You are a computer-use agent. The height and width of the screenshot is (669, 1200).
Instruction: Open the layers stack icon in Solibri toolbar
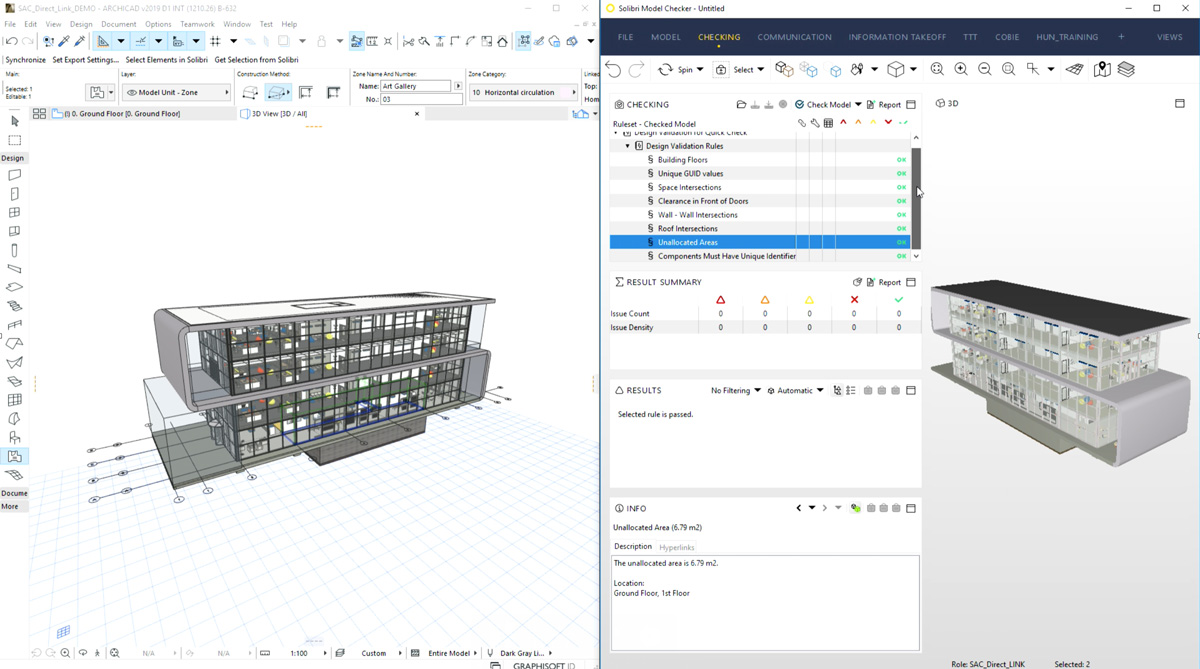[1126, 69]
